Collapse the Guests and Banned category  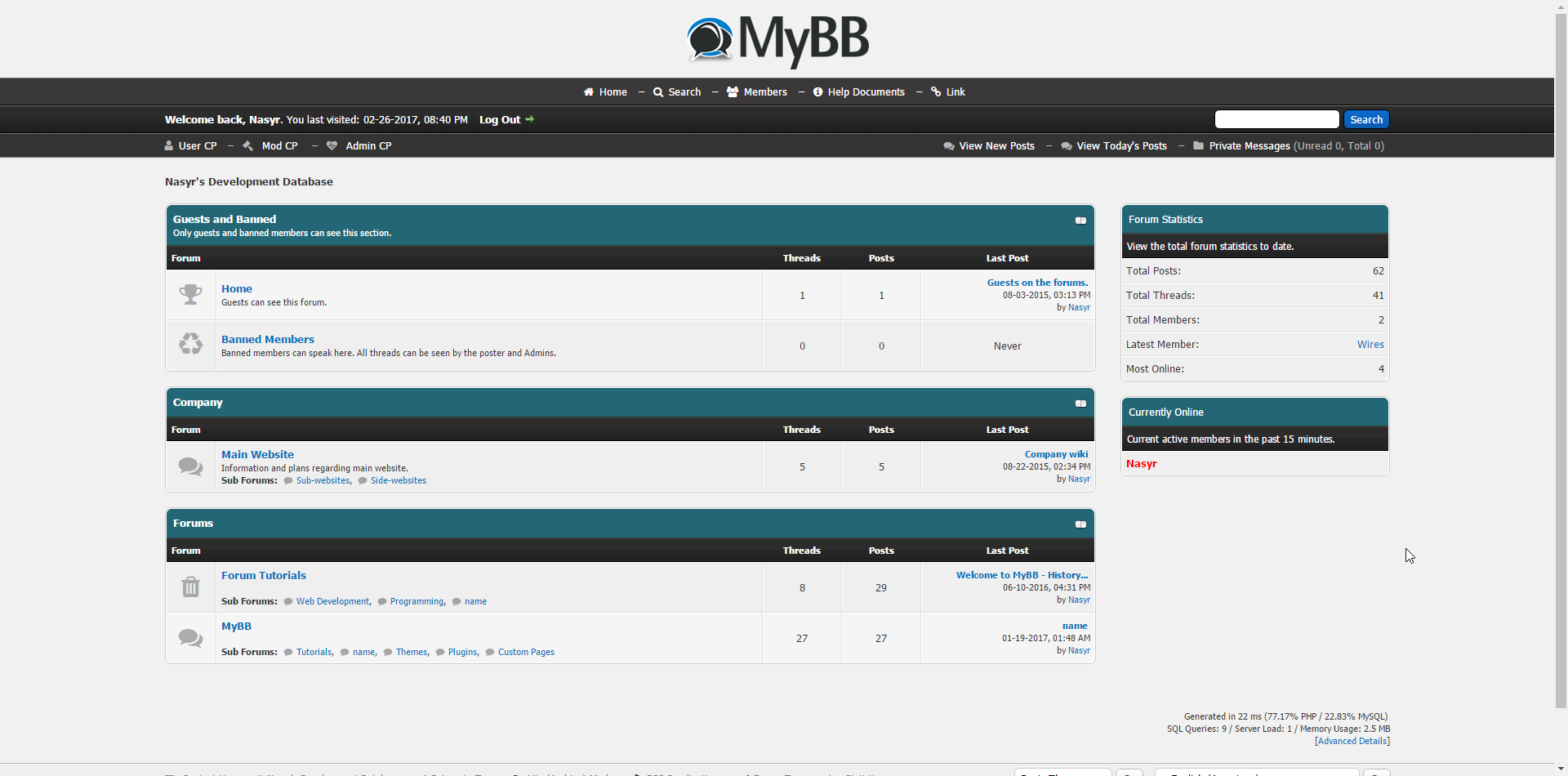(x=1080, y=221)
